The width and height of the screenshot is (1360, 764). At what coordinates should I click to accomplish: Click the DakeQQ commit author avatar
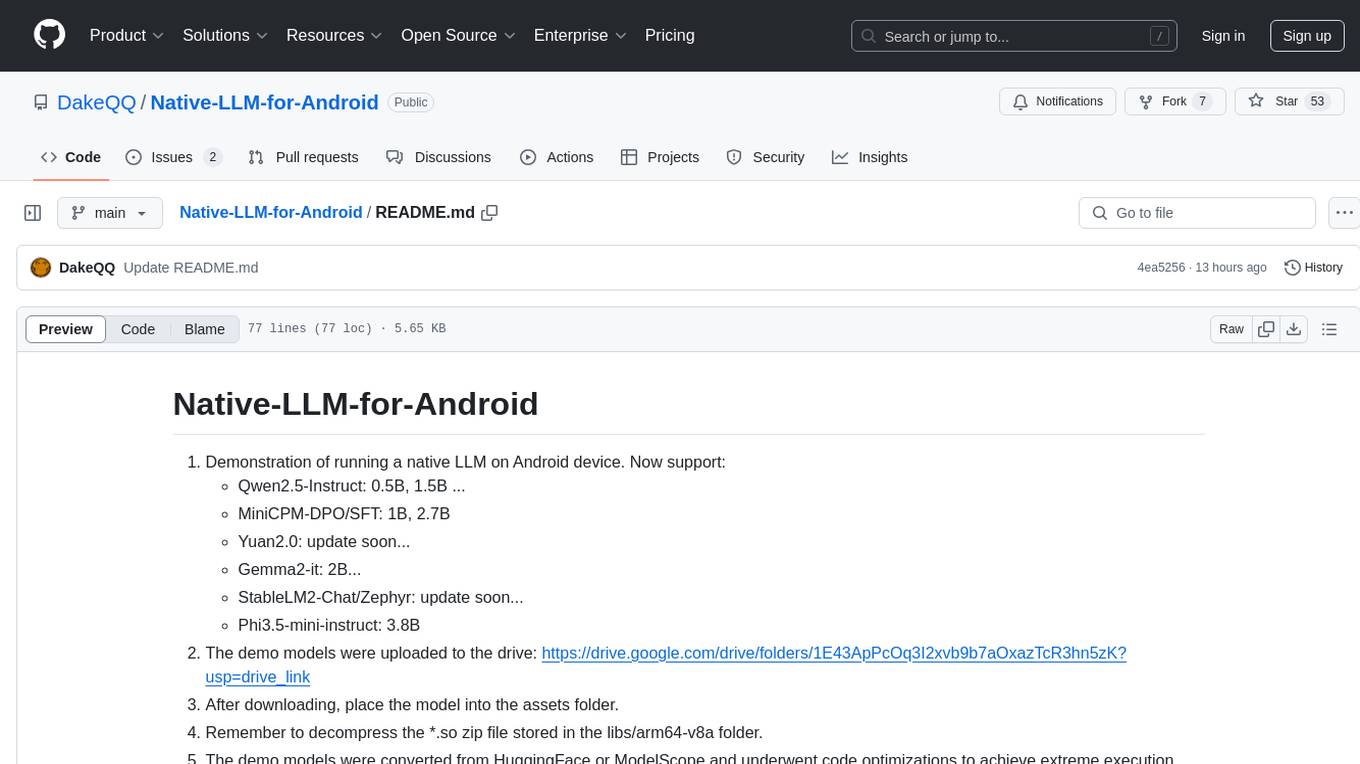pos(41,267)
